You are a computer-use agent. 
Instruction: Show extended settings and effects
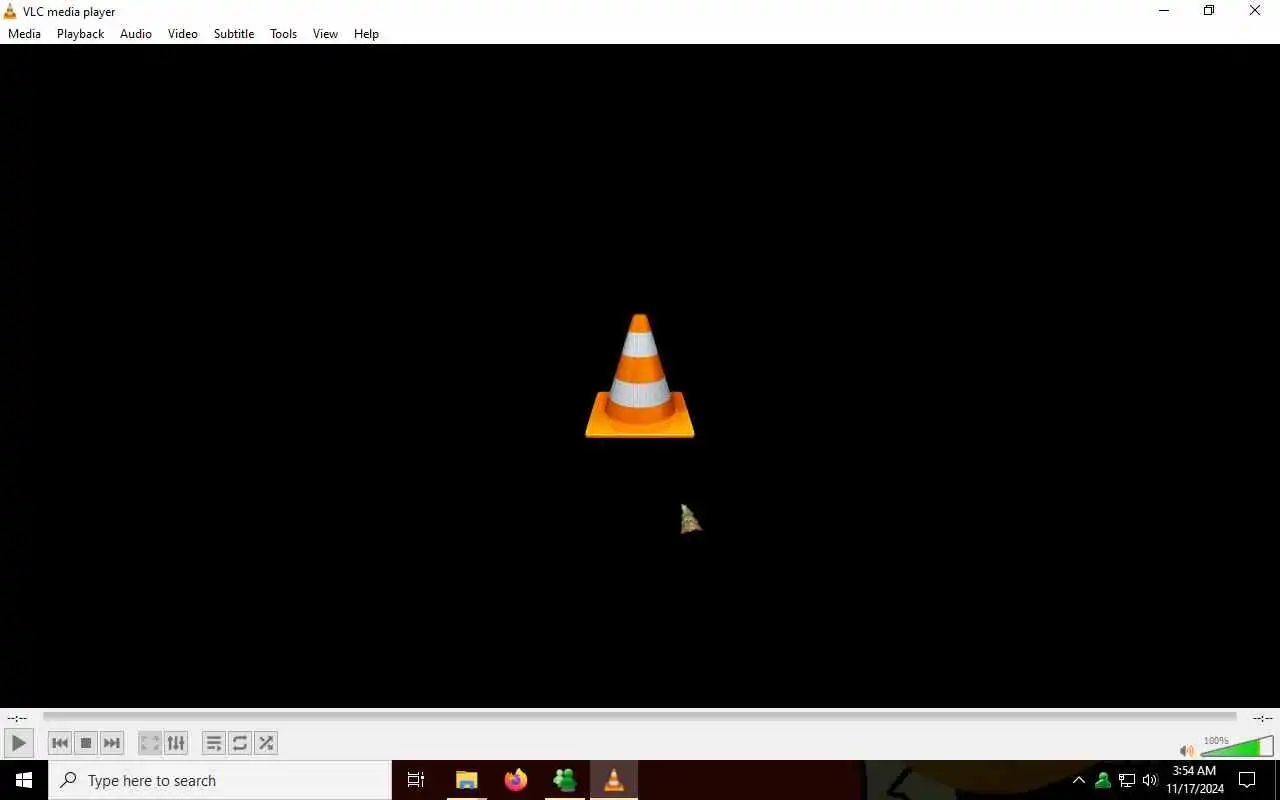tap(176, 743)
